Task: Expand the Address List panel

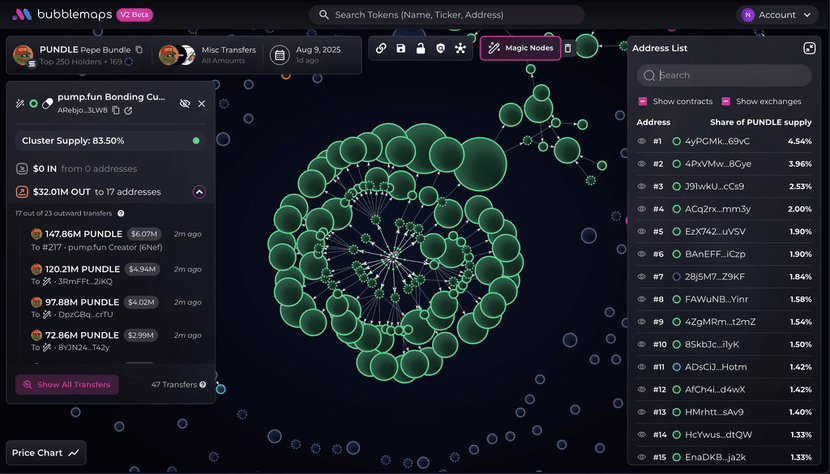Action: 809,48
